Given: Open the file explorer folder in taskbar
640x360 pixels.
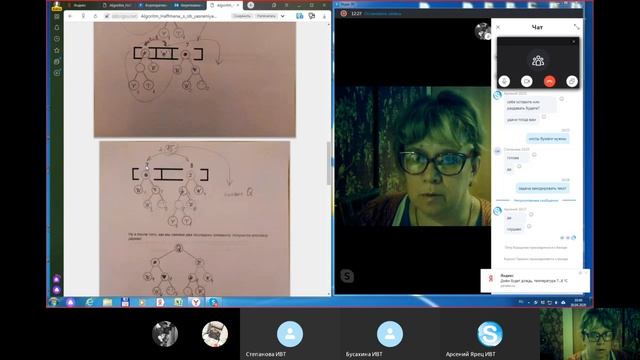Looking at the screenshot, I should (107, 302).
